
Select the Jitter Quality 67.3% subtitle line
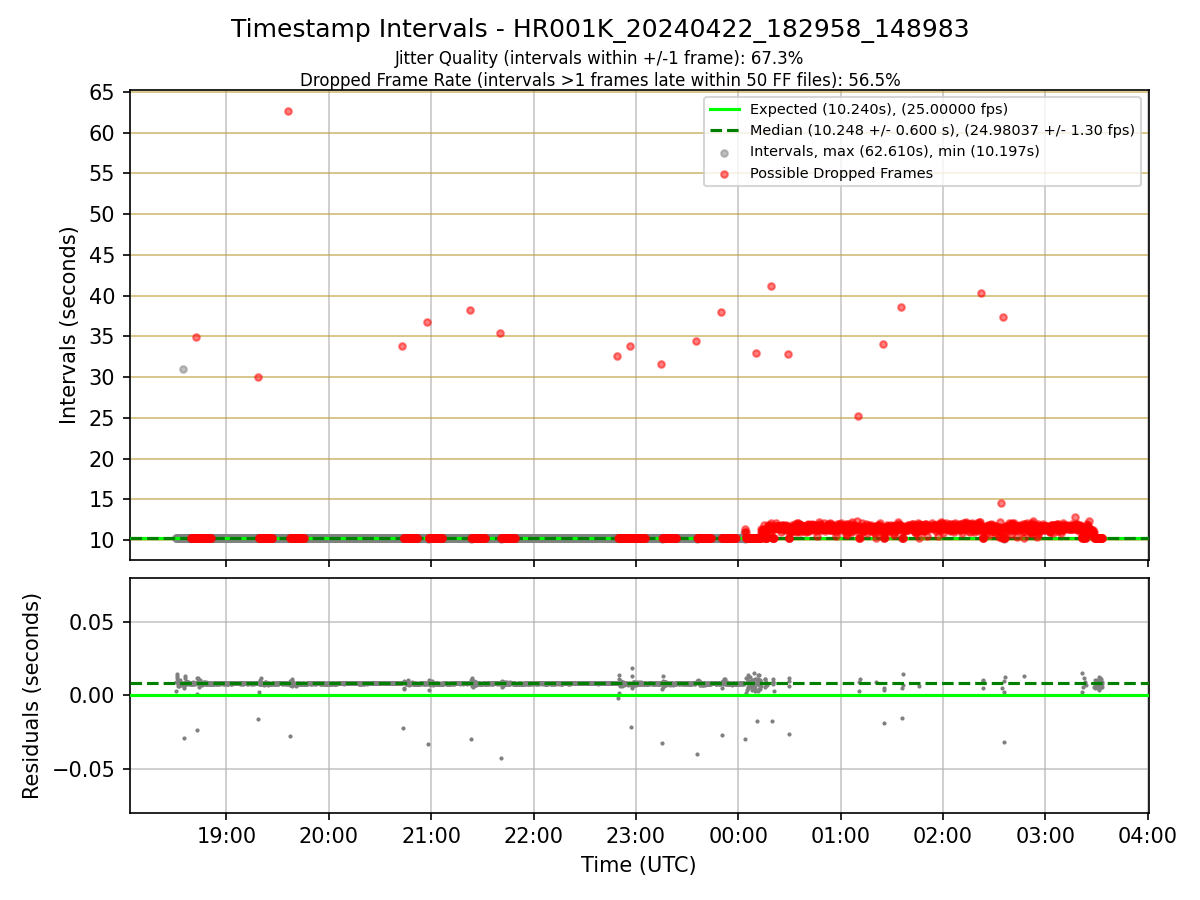(599, 58)
